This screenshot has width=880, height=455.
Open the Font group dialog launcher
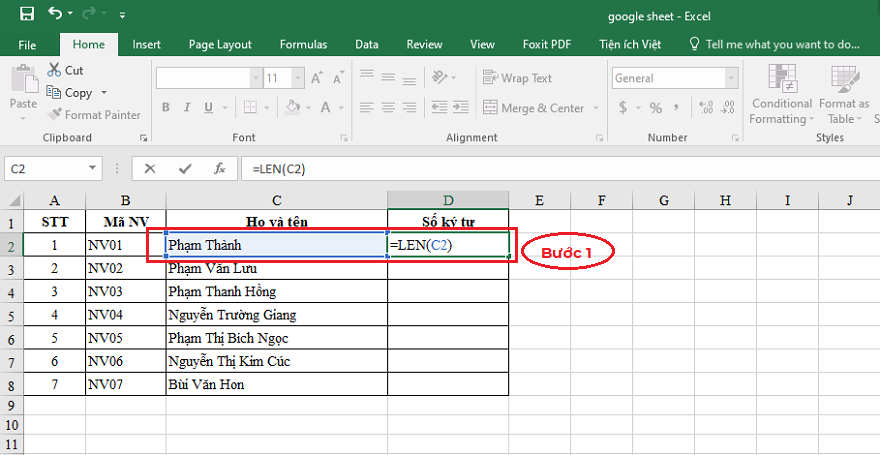[343, 137]
